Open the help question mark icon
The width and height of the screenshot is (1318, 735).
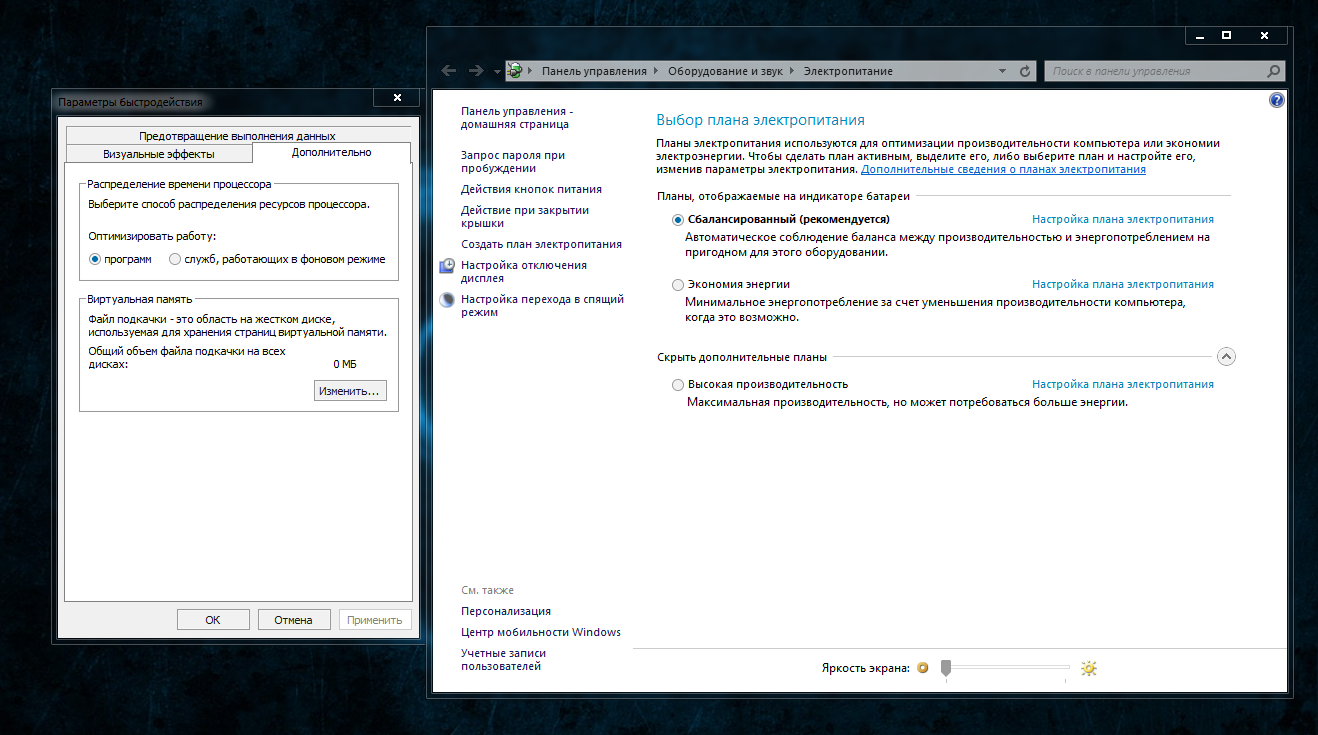1276,100
